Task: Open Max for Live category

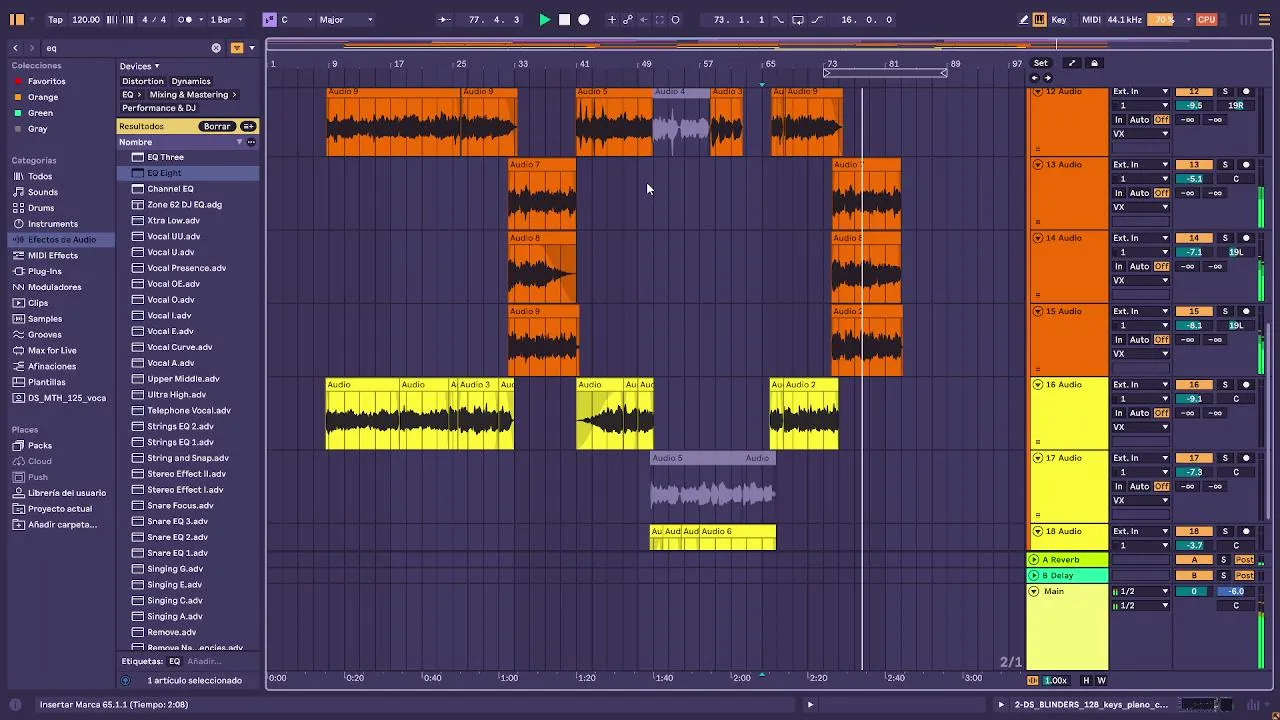Action: click(x=52, y=350)
